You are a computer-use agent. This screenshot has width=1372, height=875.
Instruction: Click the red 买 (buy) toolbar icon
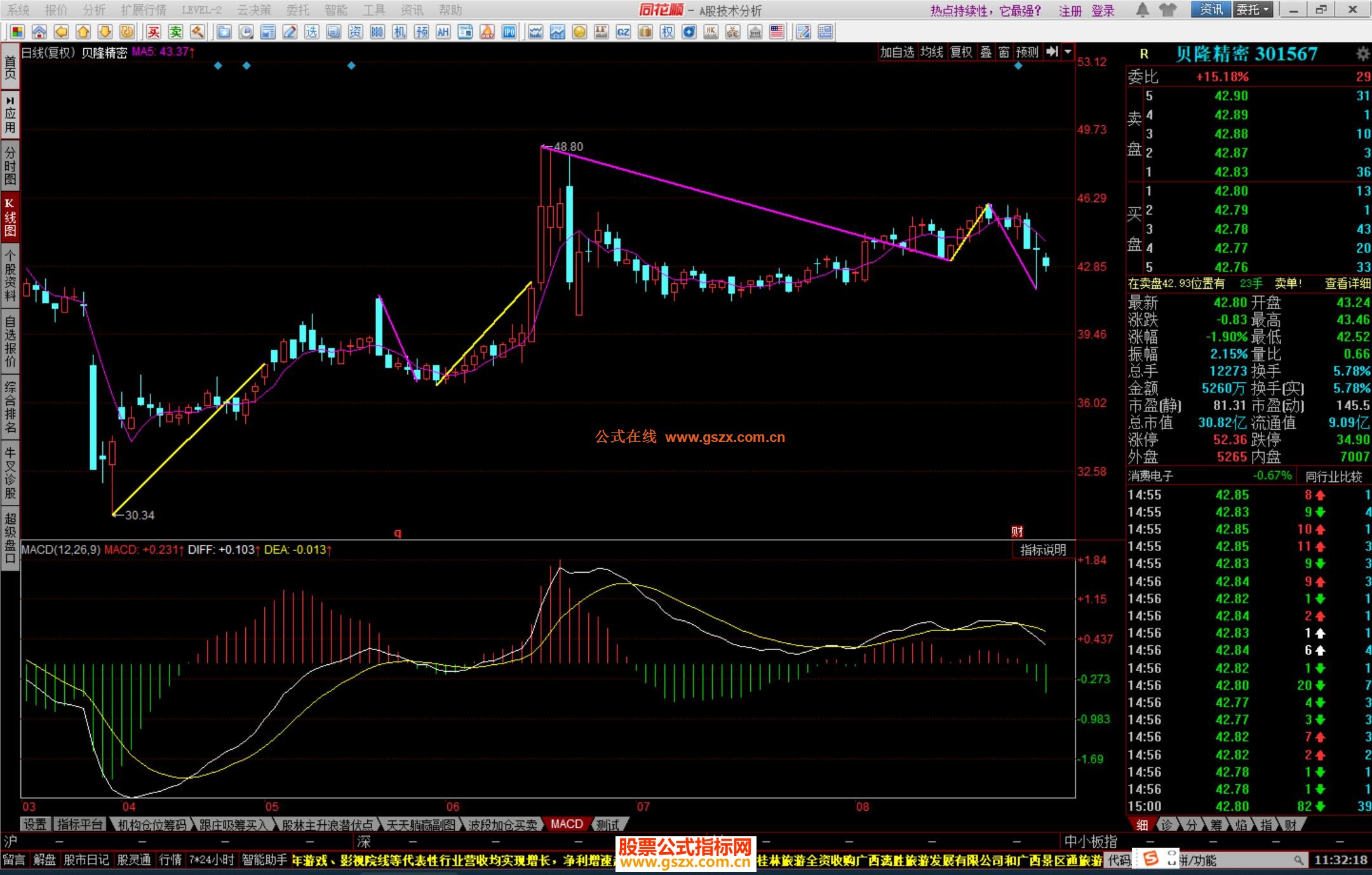click(154, 32)
